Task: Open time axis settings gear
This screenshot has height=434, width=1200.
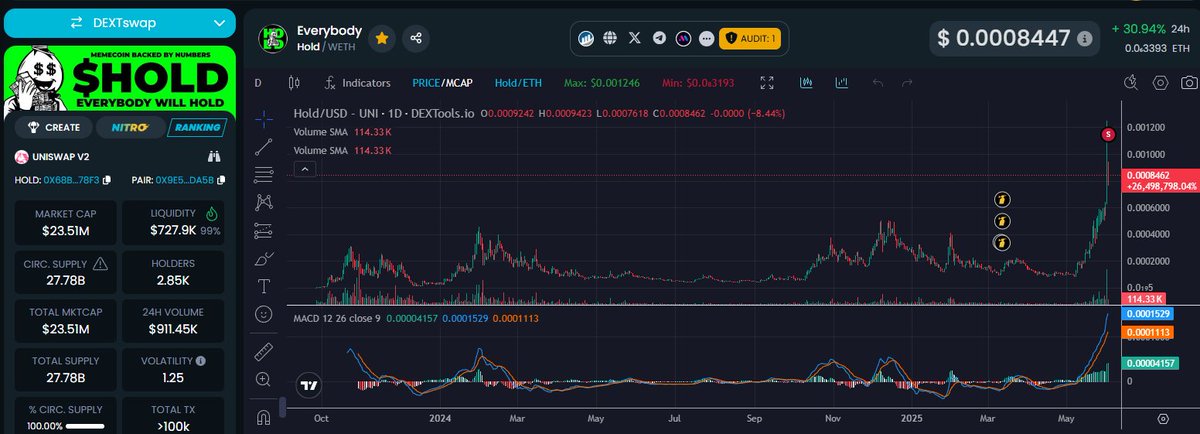Action: (1163, 418)
